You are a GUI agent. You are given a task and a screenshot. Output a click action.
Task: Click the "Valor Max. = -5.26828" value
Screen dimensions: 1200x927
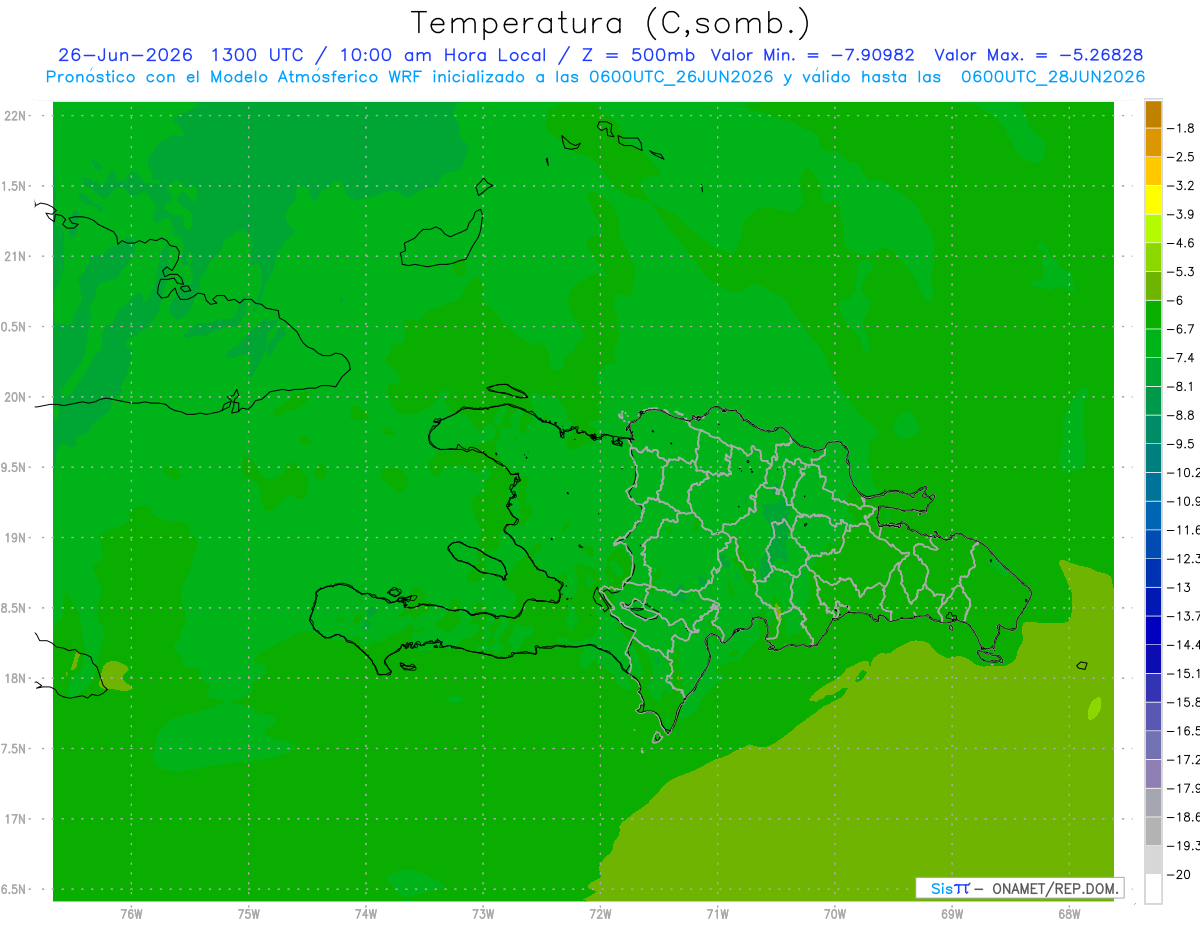1038,55
